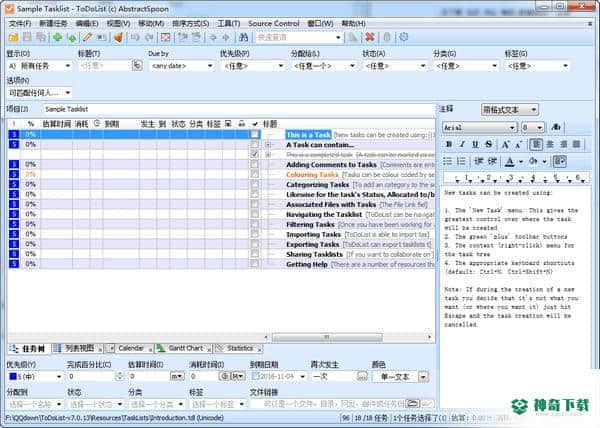Click the browse file link folder button
This screenshot has width=600, height=428.
(412, 404)
